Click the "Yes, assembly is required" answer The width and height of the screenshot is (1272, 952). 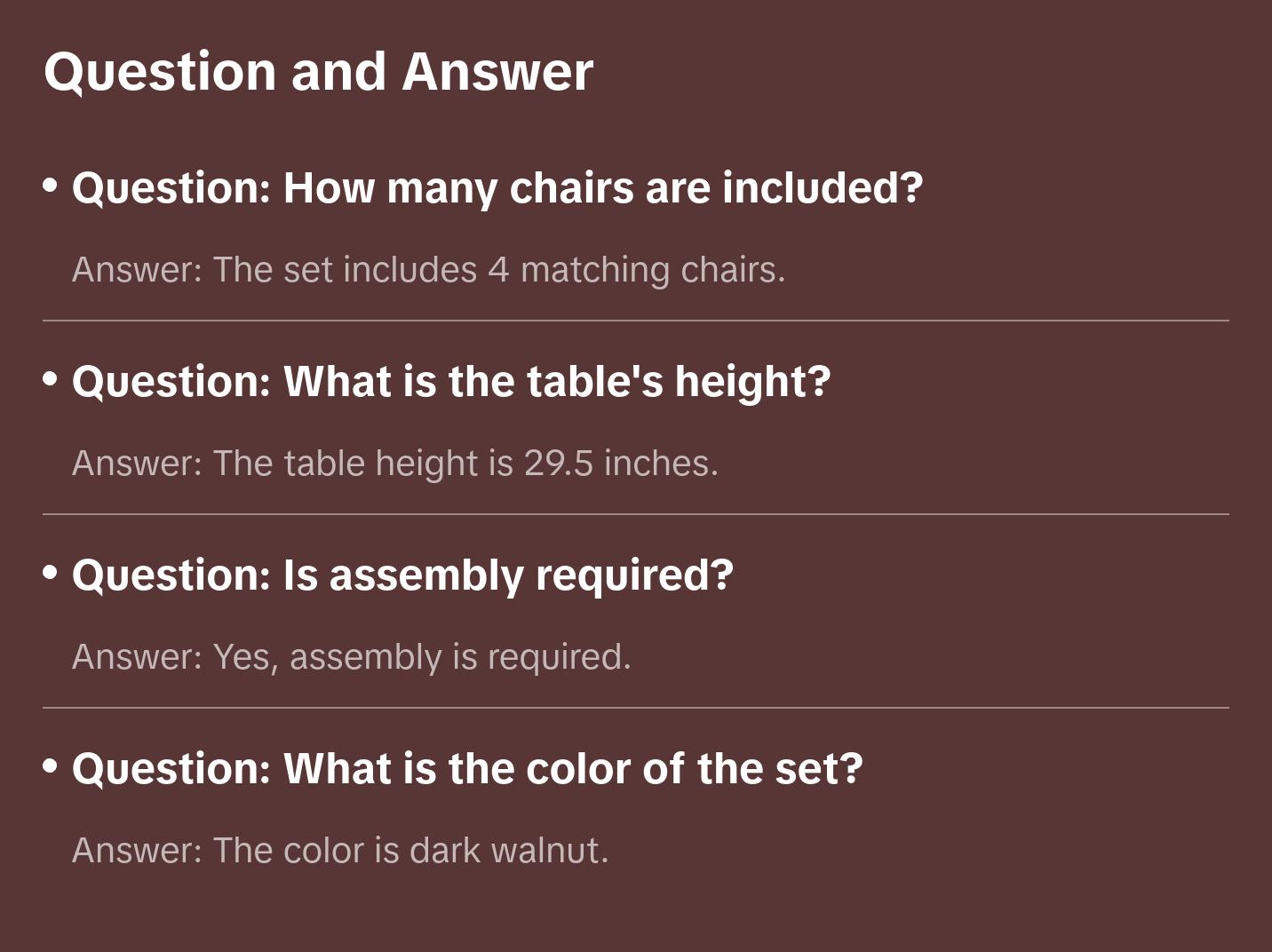[351, 657]
